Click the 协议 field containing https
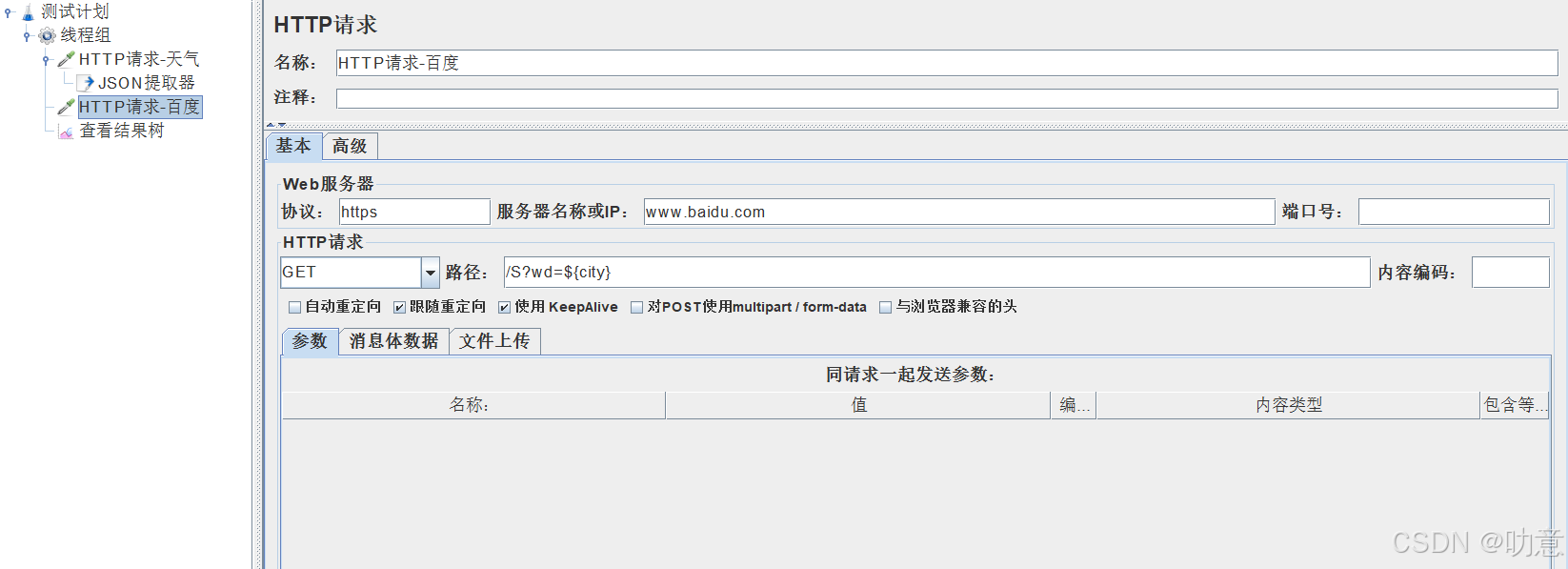1568x569 pixels. tap(414, 212)
